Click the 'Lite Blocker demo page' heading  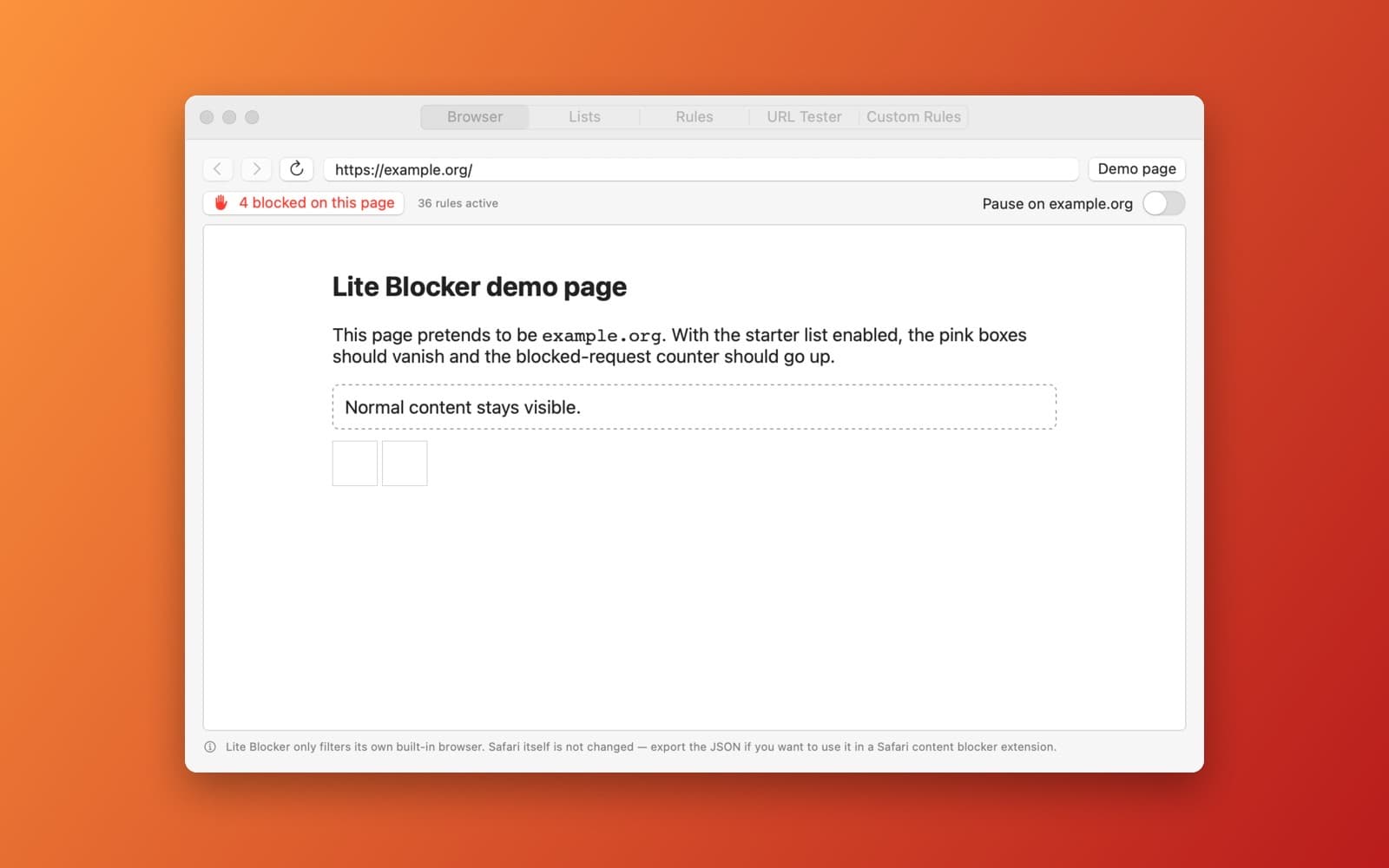pyautogui.click(x=479, y=286)
